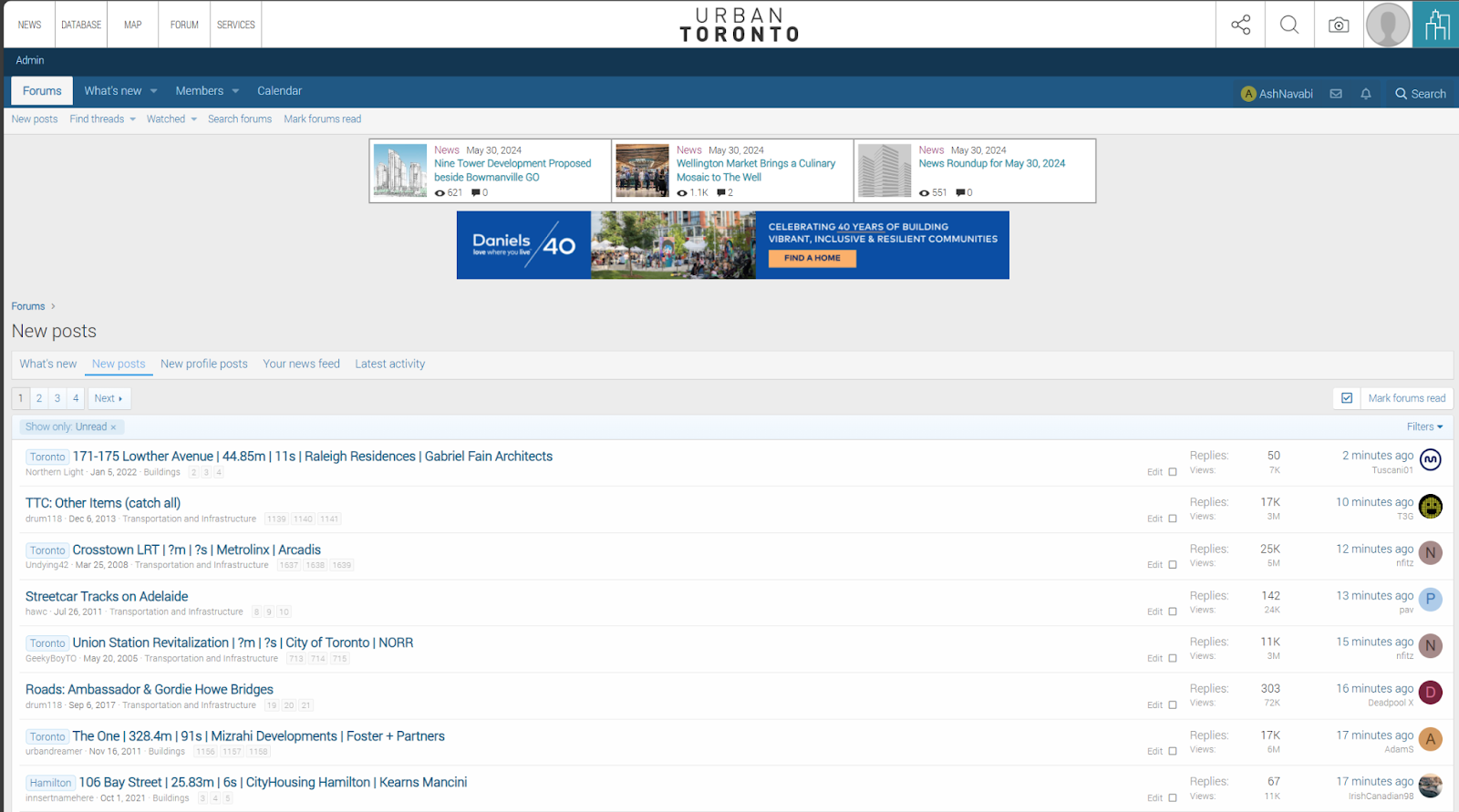Viewport: 1459px width, 812px height.
Task: Expand Find threads dropdown
Action: click(132, 119)
